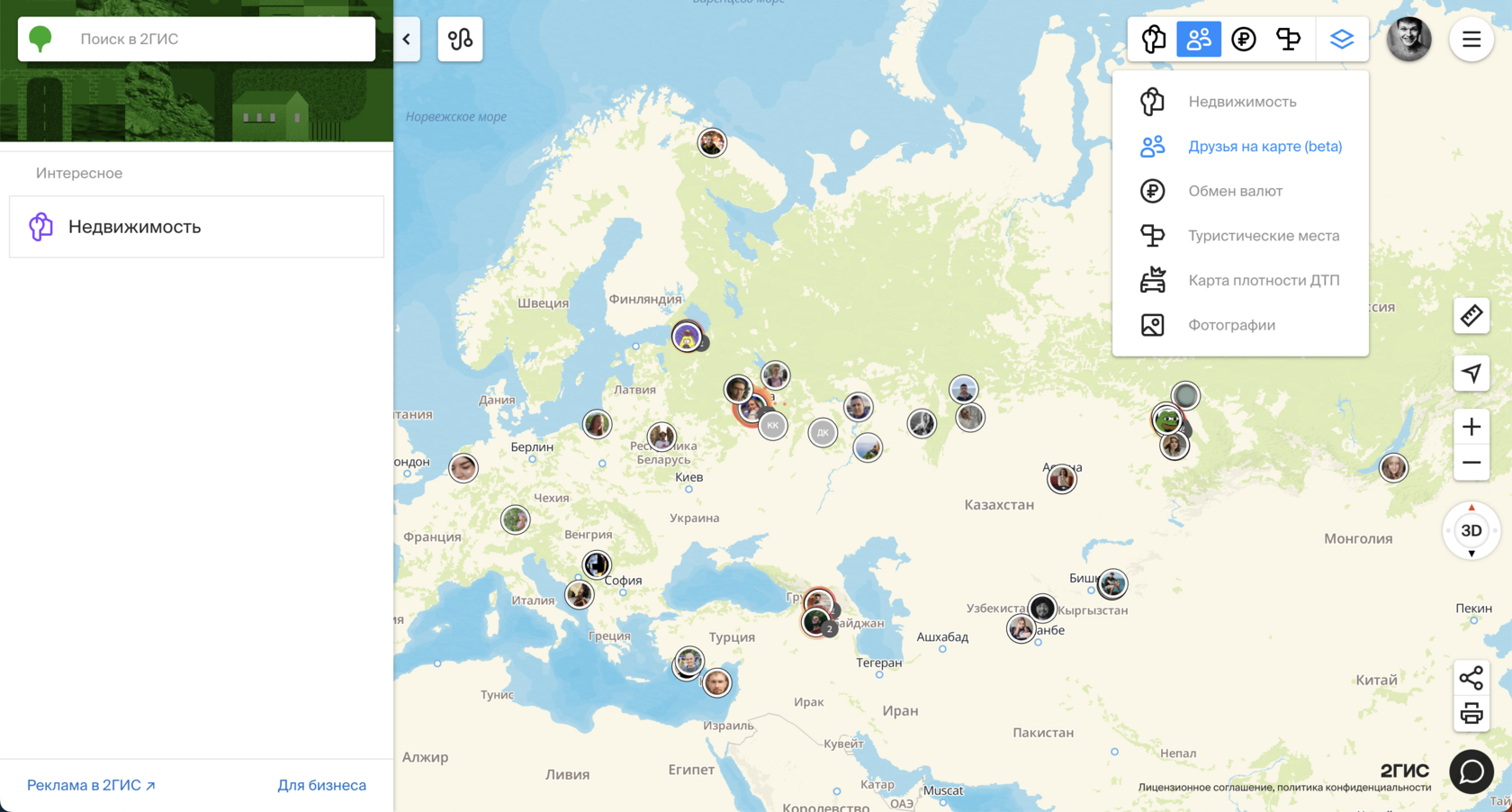1512x812 pixels.
Task: Open the hamburger main menu
Action: click(x=1471, y=40)
